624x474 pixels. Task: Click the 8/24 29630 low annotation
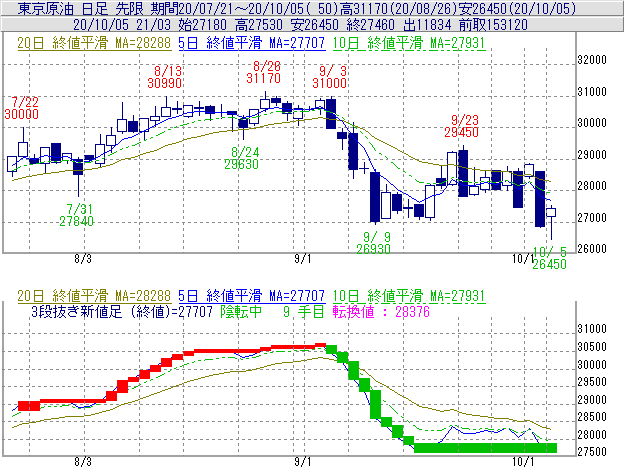(x=242, y=158)
